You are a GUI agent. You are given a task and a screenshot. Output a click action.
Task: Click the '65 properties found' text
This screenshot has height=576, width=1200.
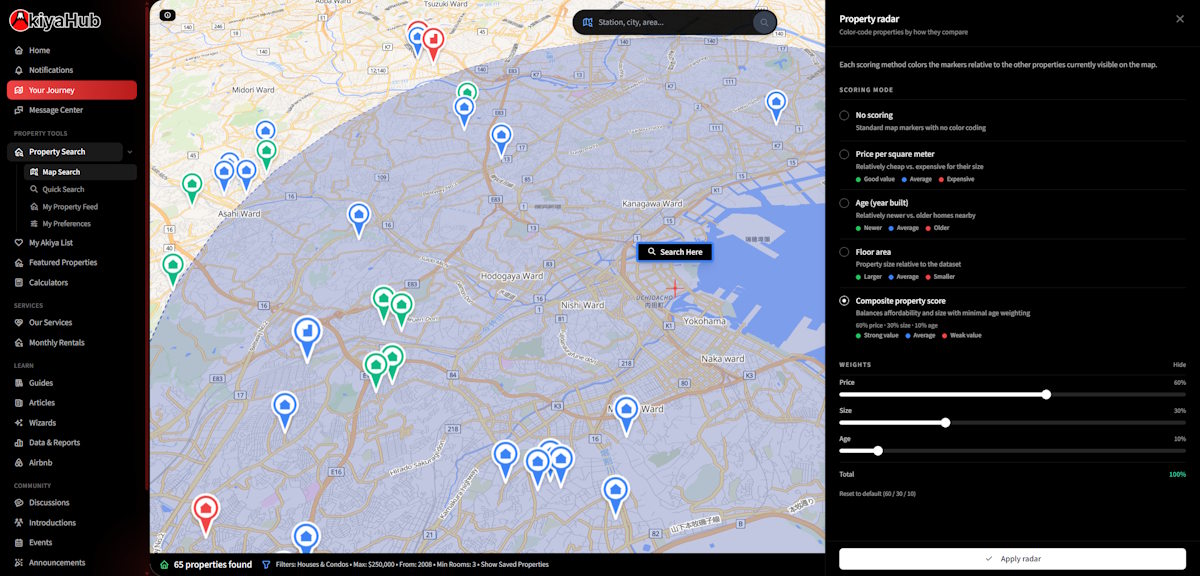coord(213,565)
